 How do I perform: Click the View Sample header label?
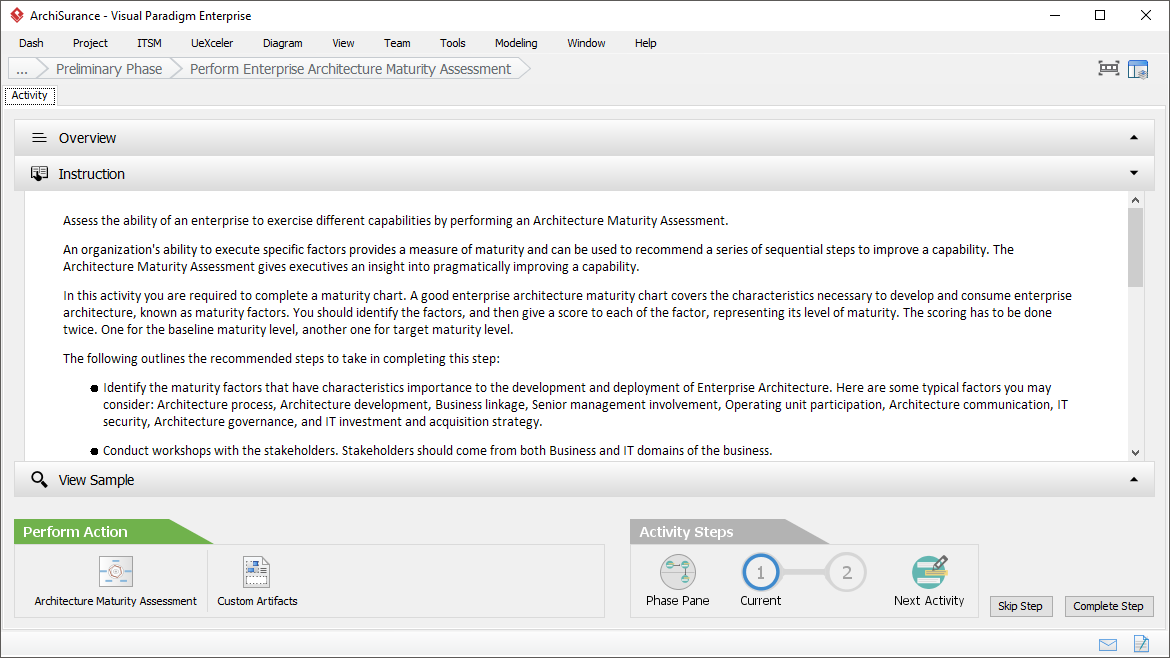click(x=96, y=480)
